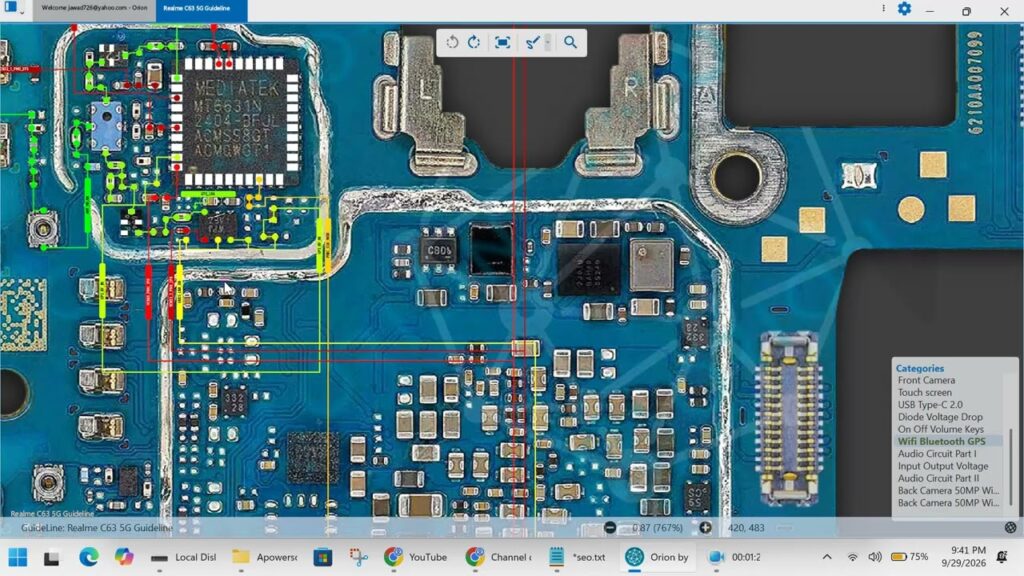Rotate the board view counterclockwise

452,42
